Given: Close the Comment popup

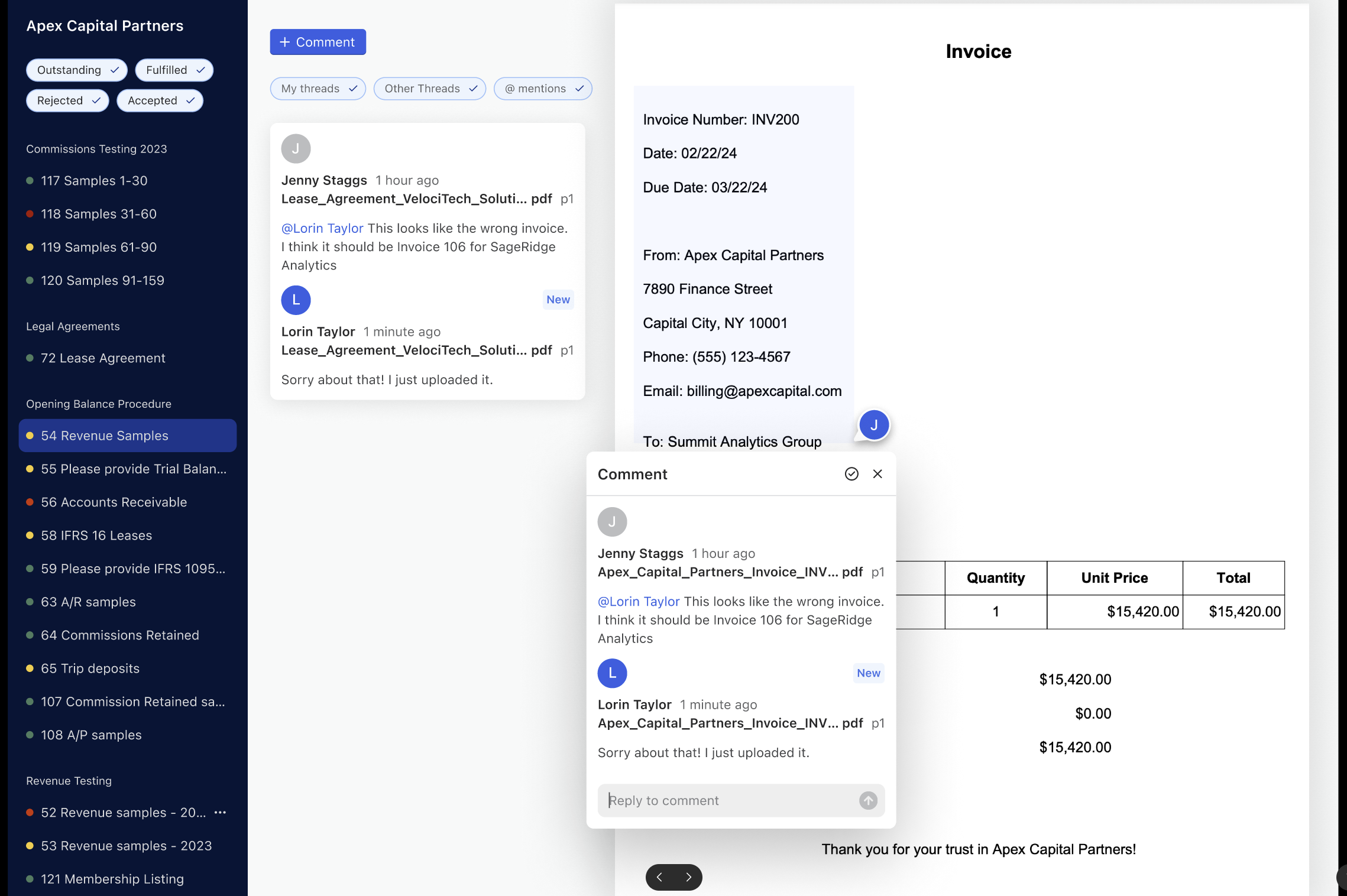Looking at the screenshot, I should pyautogui.click(x=877, y=473).
